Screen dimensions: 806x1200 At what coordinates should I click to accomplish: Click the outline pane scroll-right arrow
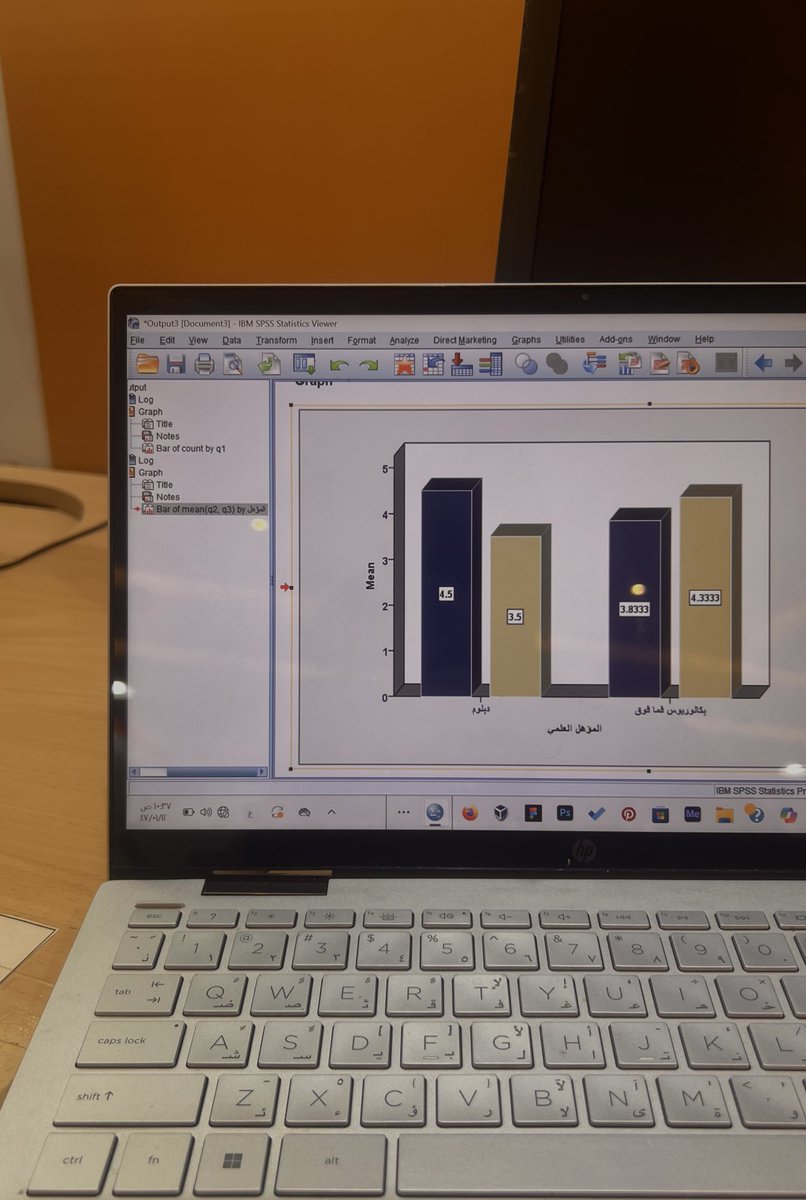(264, 771)
